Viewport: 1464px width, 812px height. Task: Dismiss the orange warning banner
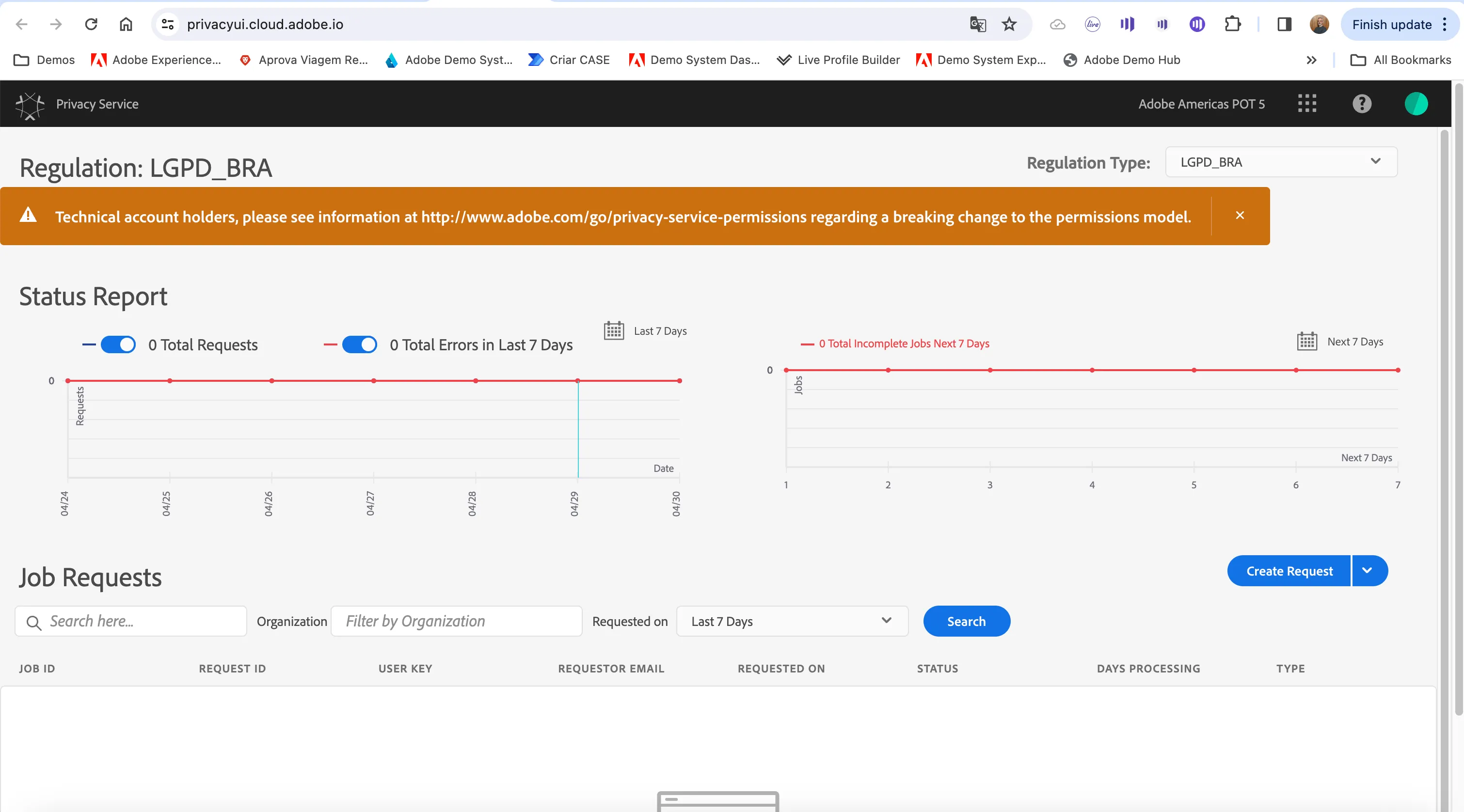coord(1240,215)
